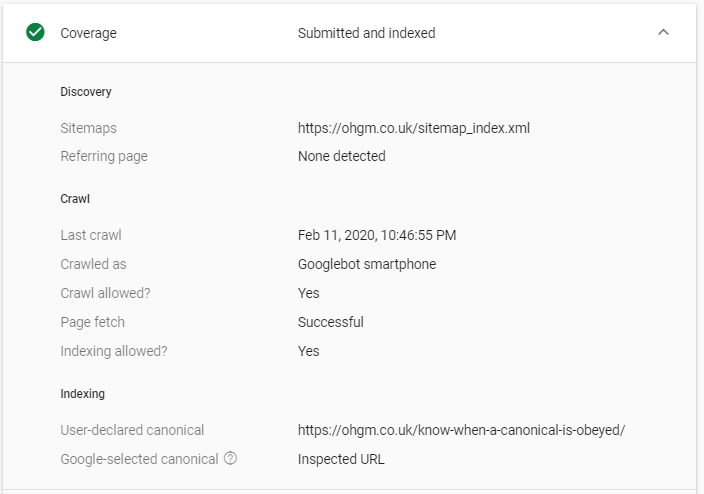Click the 'None detected' referring page value

point(342,156)
